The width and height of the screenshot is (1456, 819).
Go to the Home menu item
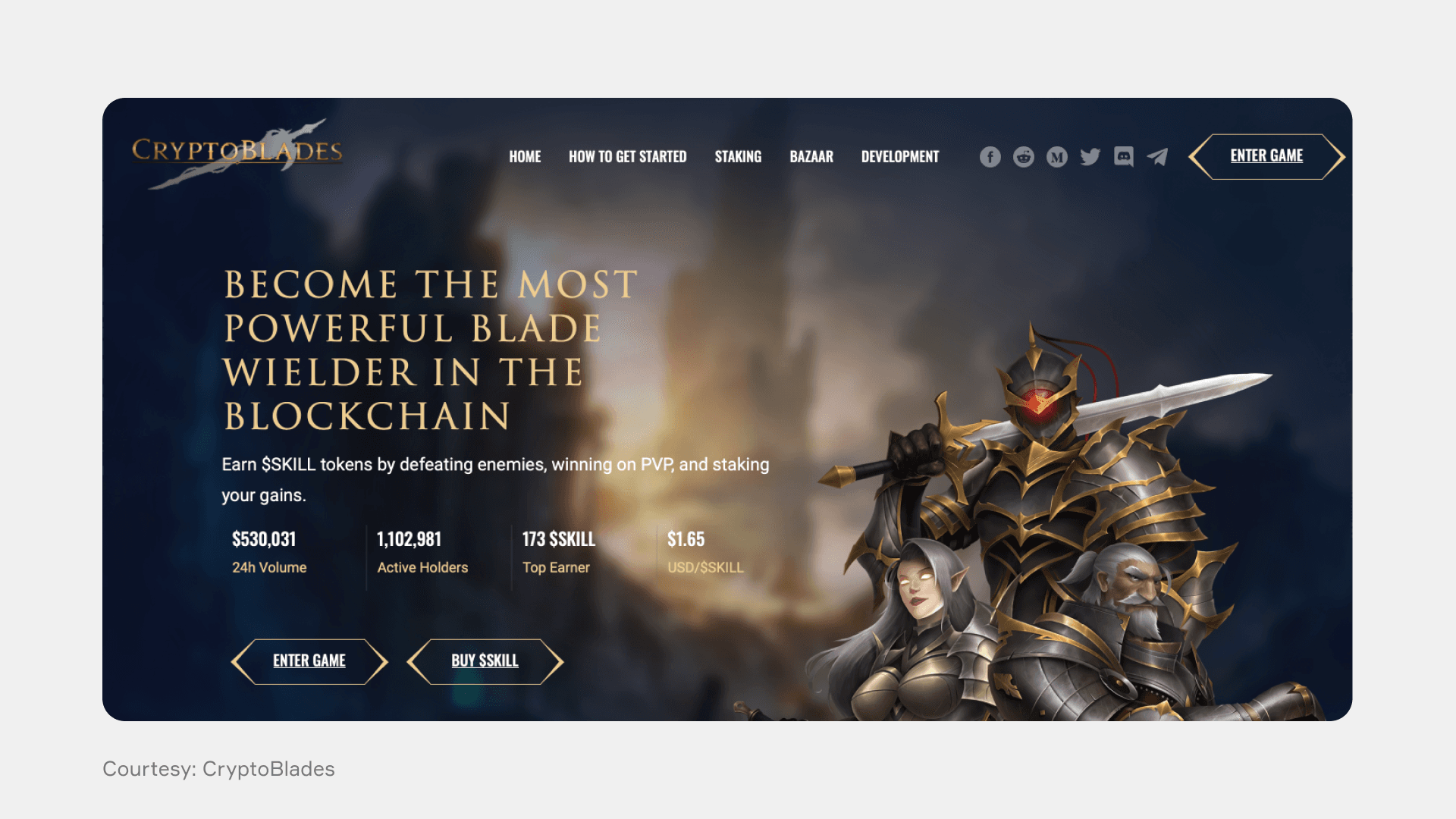[x=525, y=157]
